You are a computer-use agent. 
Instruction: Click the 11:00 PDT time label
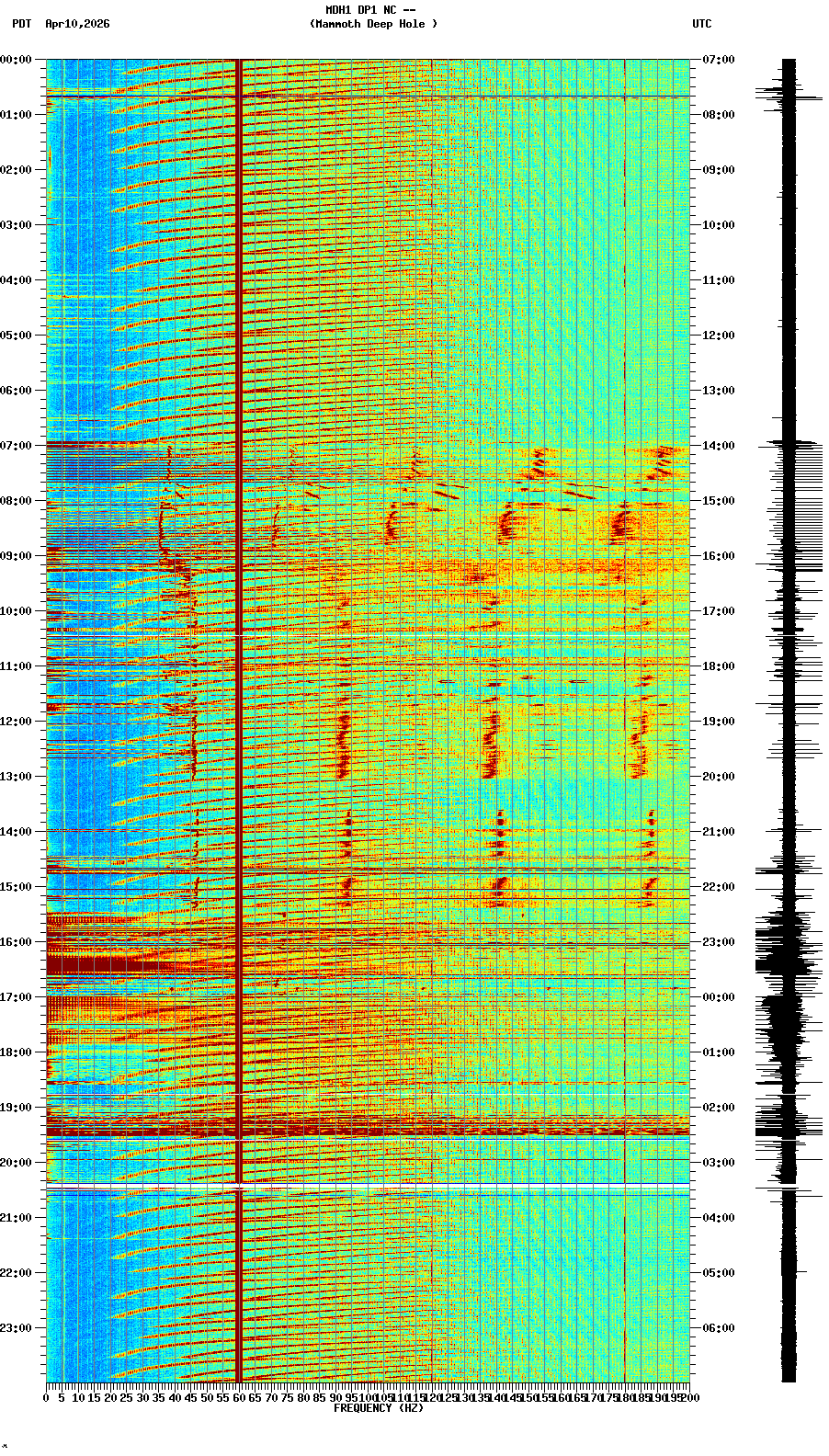pos(17,666)
